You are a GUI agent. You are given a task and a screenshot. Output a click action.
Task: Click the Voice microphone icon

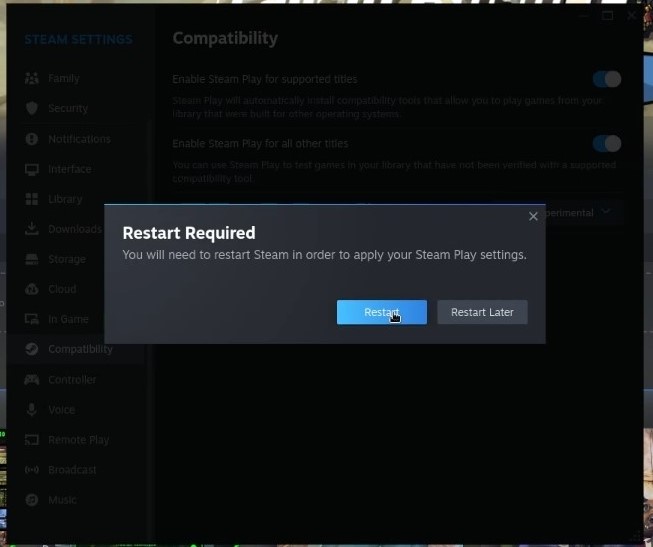[32, 410]
